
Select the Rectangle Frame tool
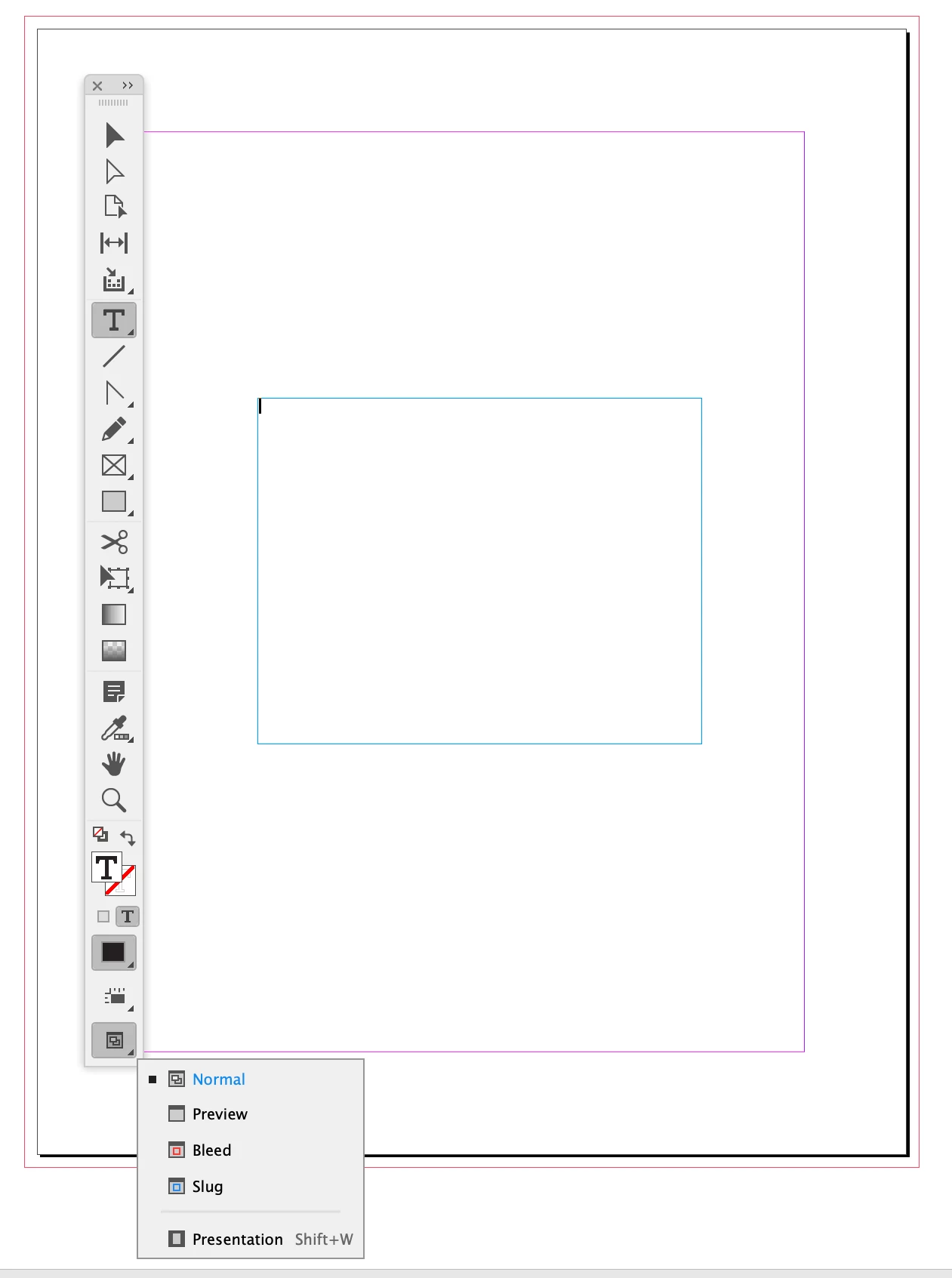tap(114, 465)
